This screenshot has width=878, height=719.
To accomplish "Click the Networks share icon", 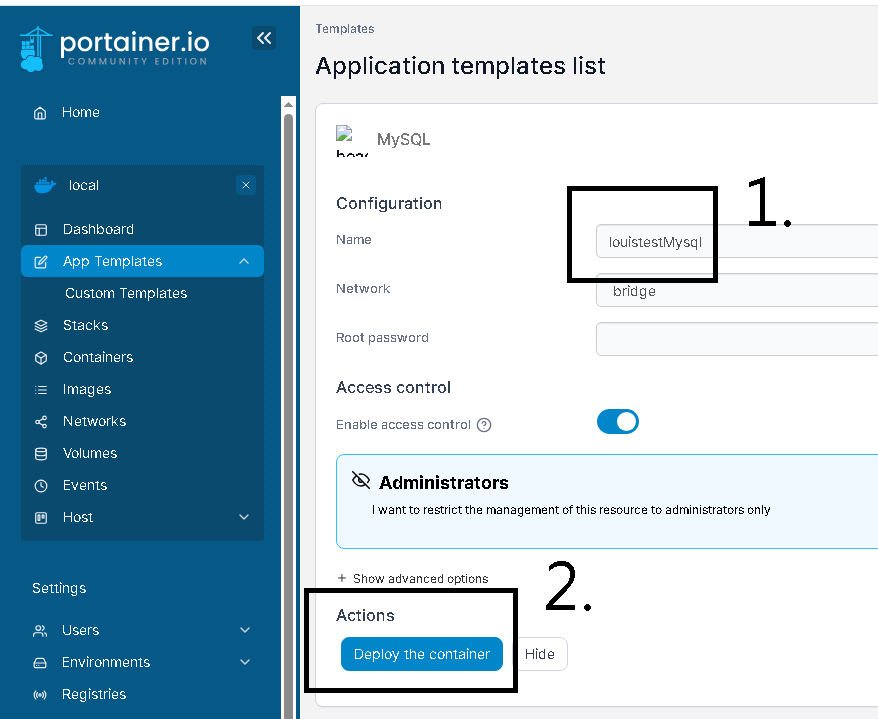I will click(x=41, y=421).
